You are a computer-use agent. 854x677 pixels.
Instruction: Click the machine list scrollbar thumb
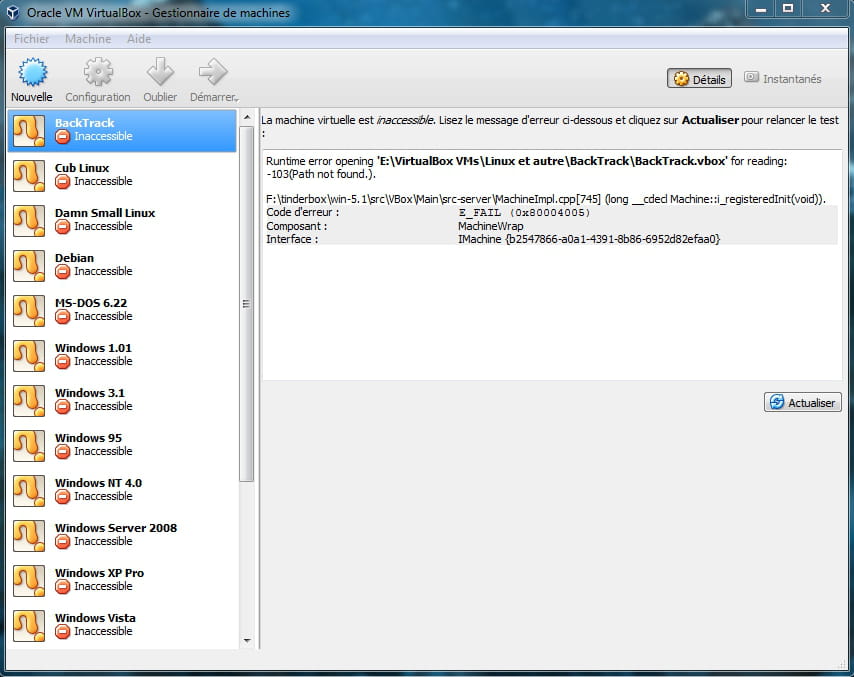click(246, 304)
